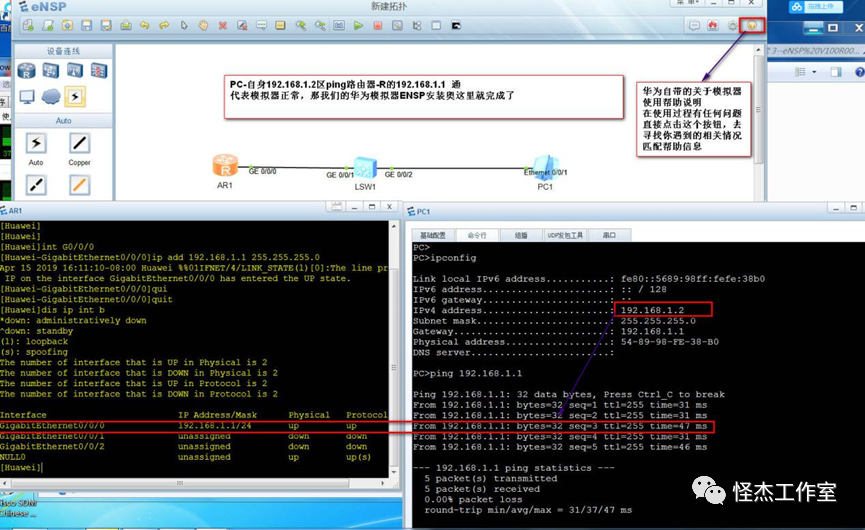865x530 pixels.
Task: Click AR1 terminal horizontal scrollbar
Action: (x=180, y=483)
